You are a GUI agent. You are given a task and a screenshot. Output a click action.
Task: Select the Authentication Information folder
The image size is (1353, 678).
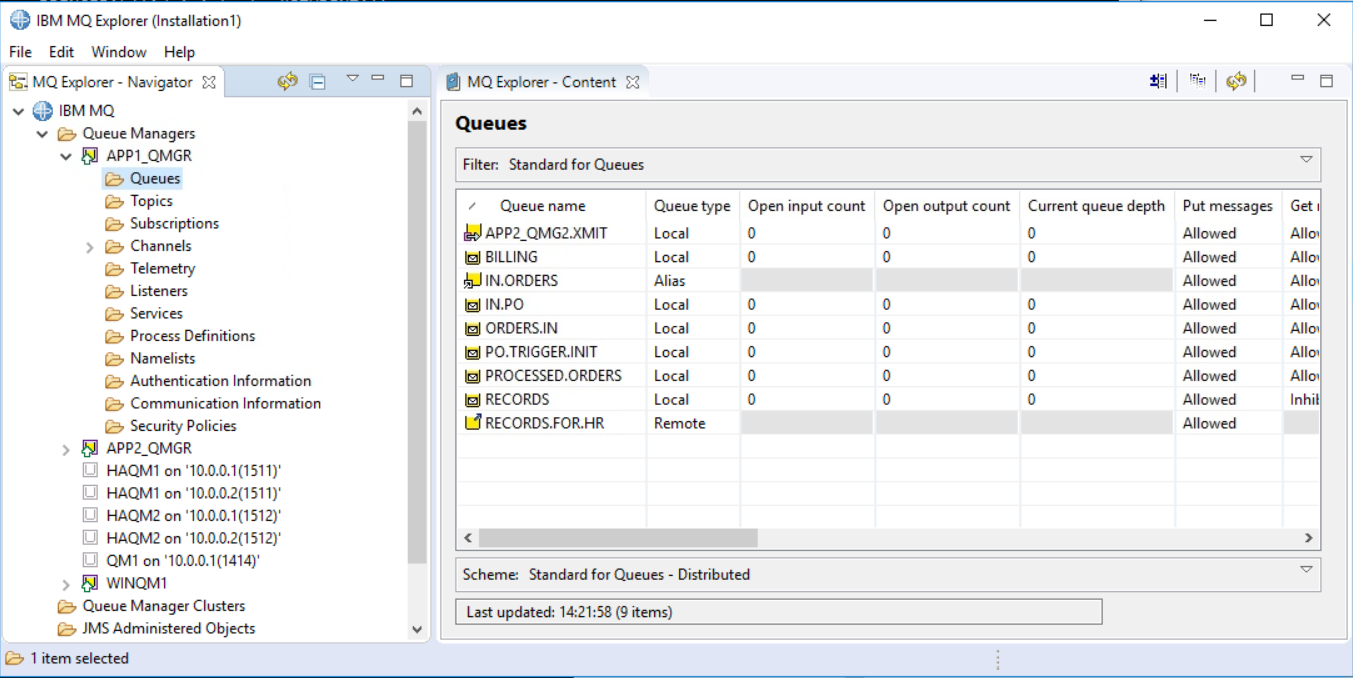point(208,381)
